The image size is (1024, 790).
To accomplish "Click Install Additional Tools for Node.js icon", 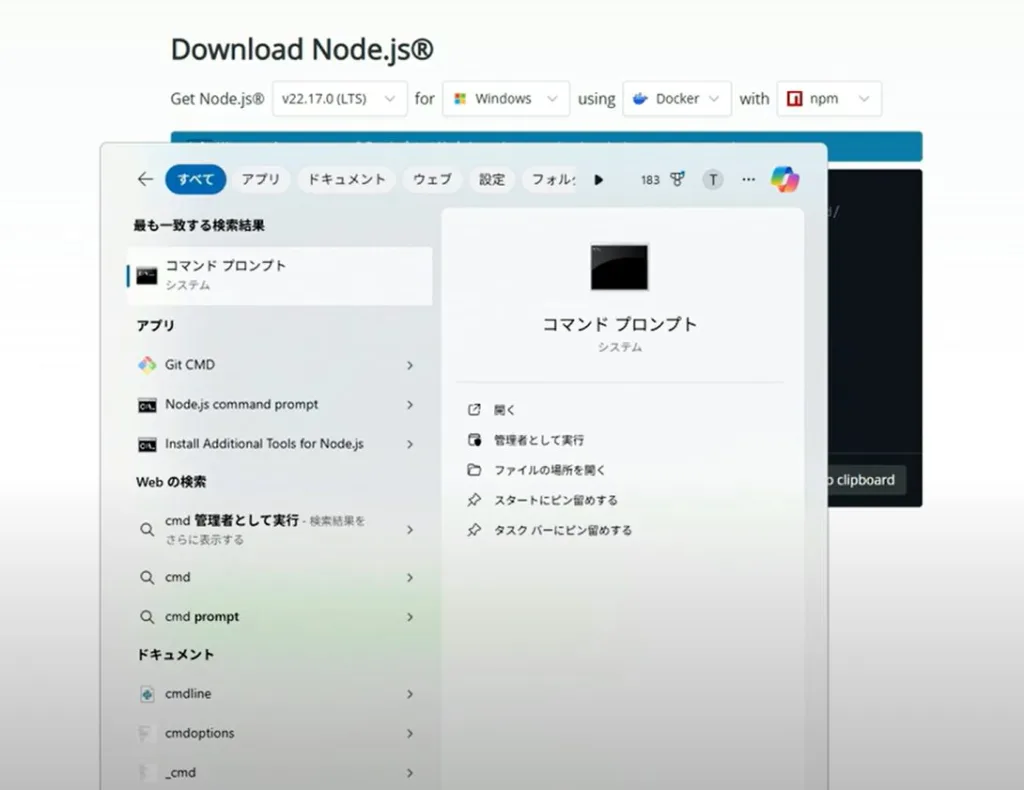I will 147,445.
